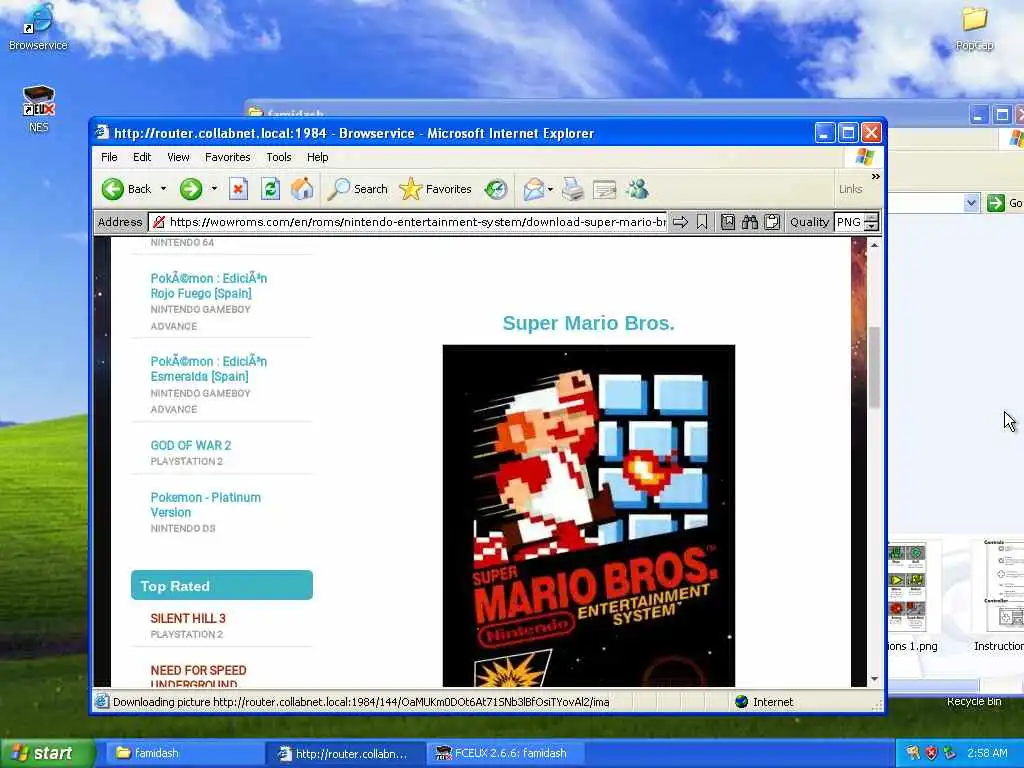Open the Favorites menu
Image resolution: width=1024 pixels, height=768 pixels.
pos(227,157)
